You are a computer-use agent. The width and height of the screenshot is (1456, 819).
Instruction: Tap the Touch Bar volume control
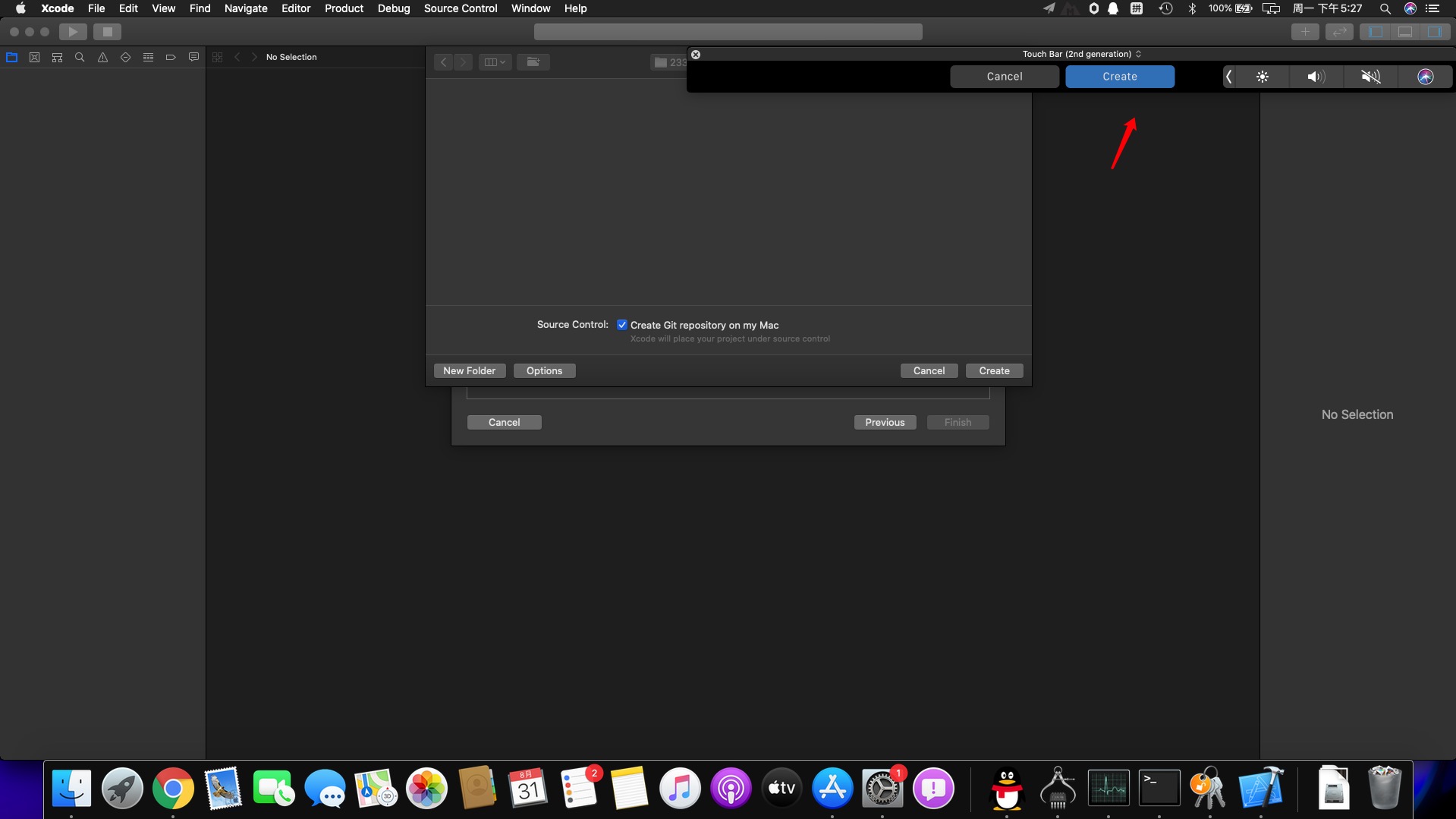pyautogui.click(x=1316, y=77)
